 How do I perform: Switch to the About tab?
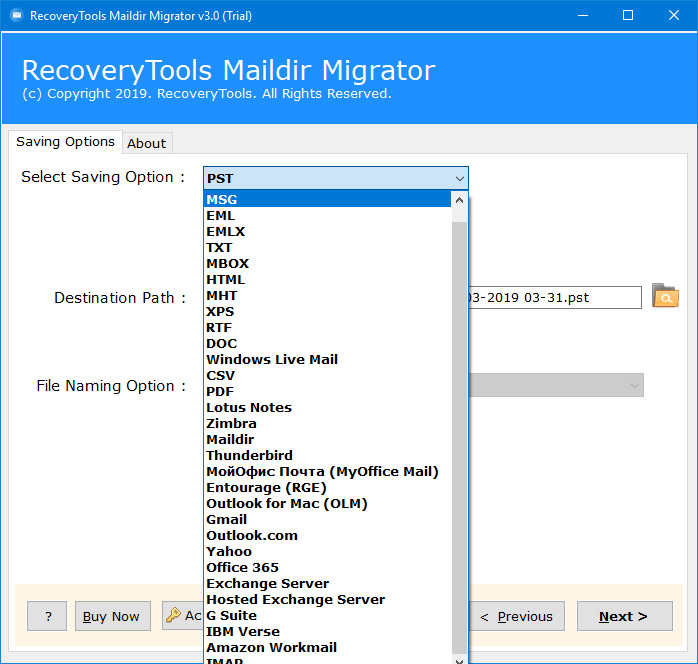147,143
